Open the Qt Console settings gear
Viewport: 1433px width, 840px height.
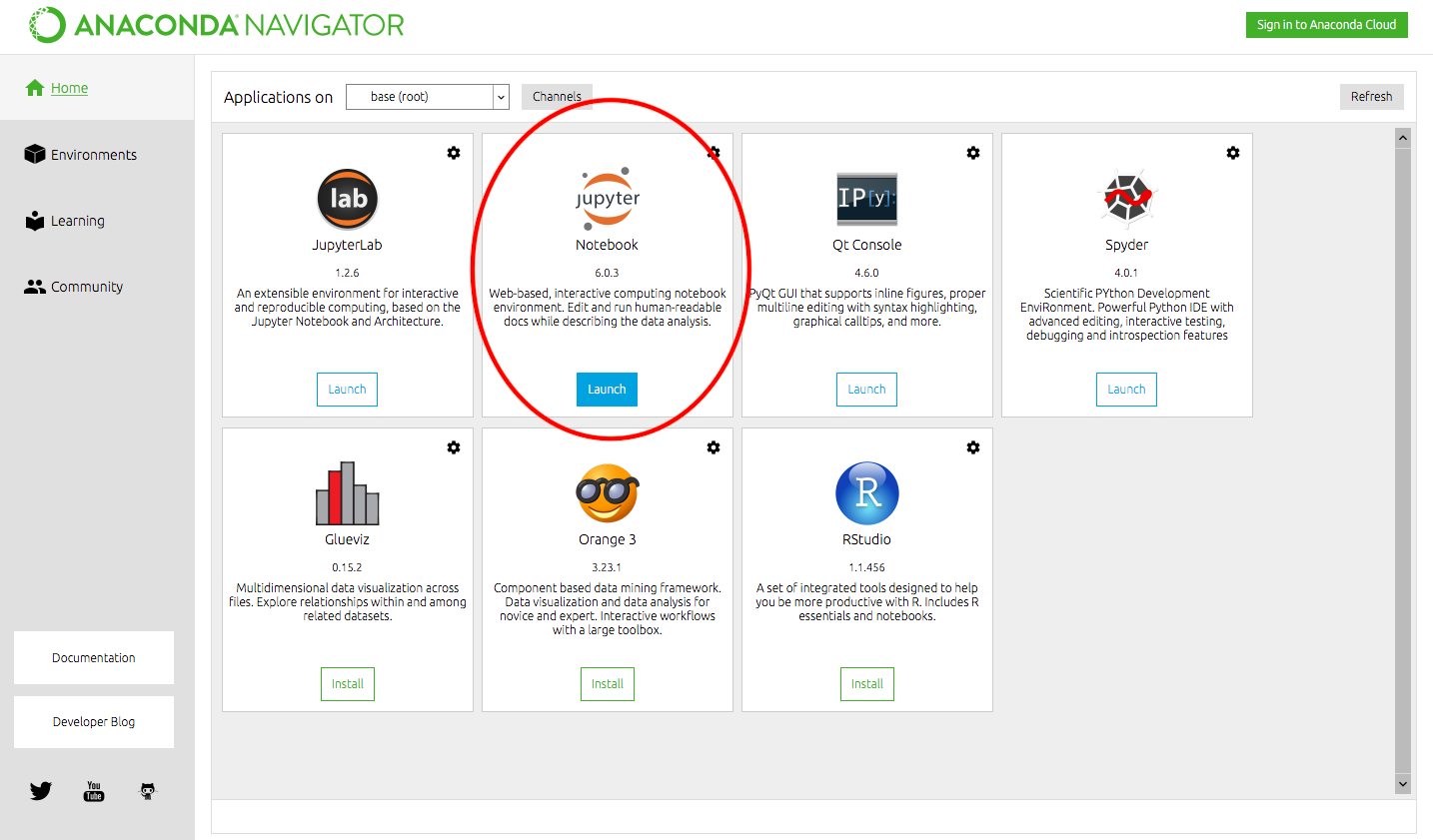point(973,153)
